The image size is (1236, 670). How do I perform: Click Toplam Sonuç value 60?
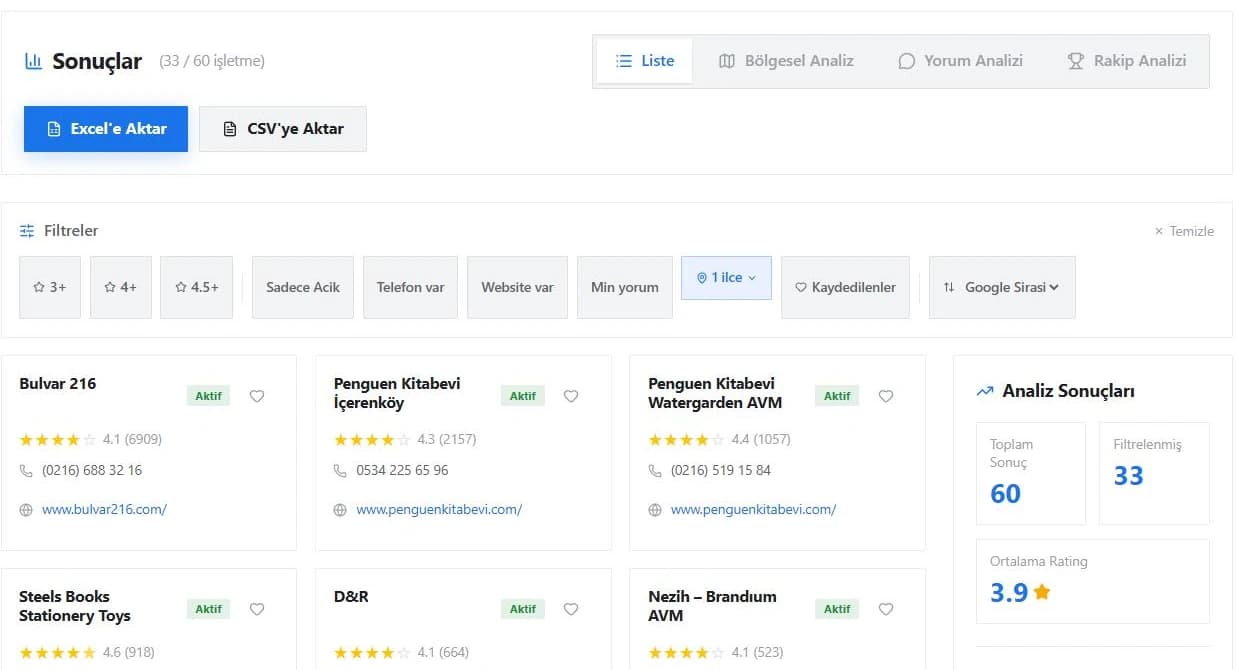[1005, 494]
